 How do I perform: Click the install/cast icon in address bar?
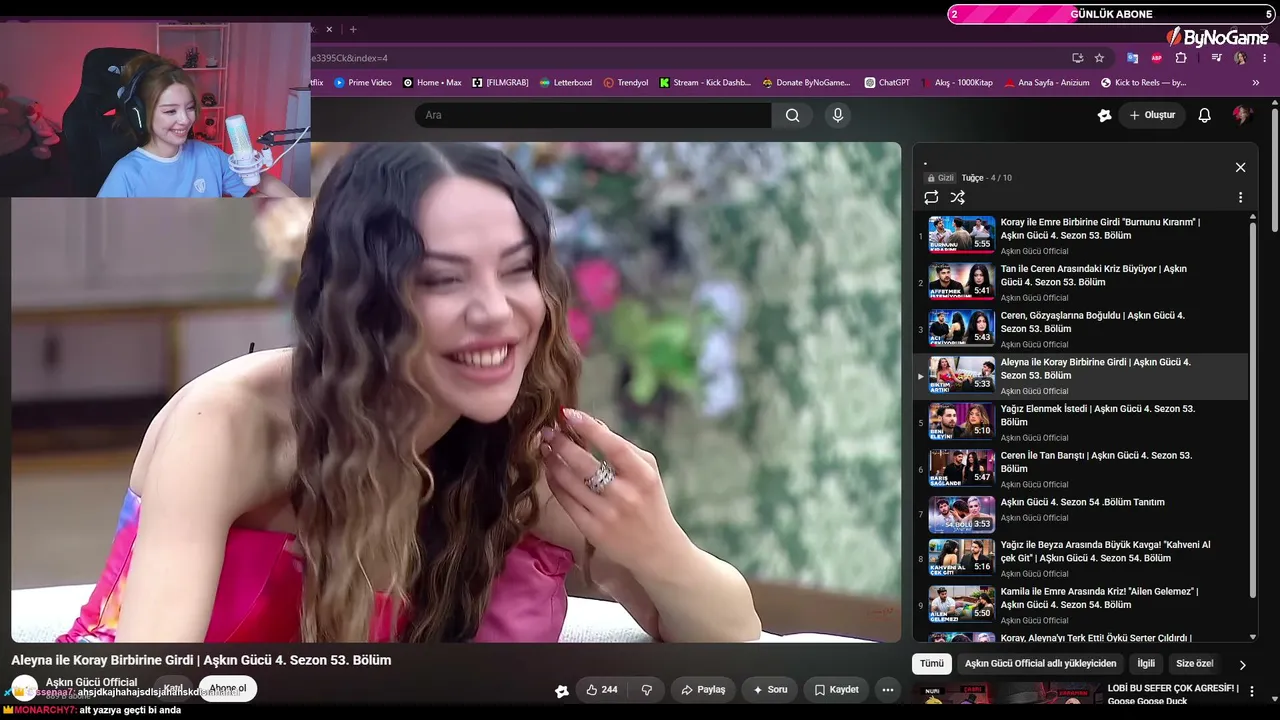point(1077,58)
